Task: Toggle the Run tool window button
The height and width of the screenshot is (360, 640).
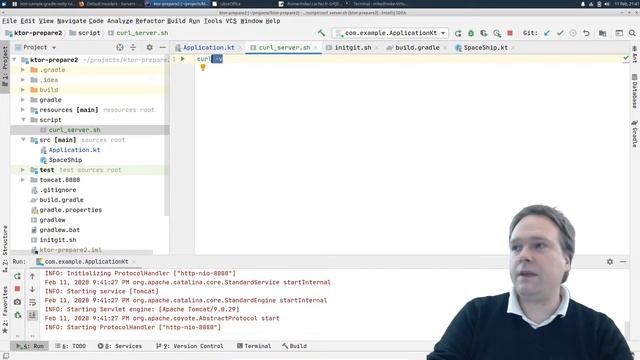Action: coord(30,346)
